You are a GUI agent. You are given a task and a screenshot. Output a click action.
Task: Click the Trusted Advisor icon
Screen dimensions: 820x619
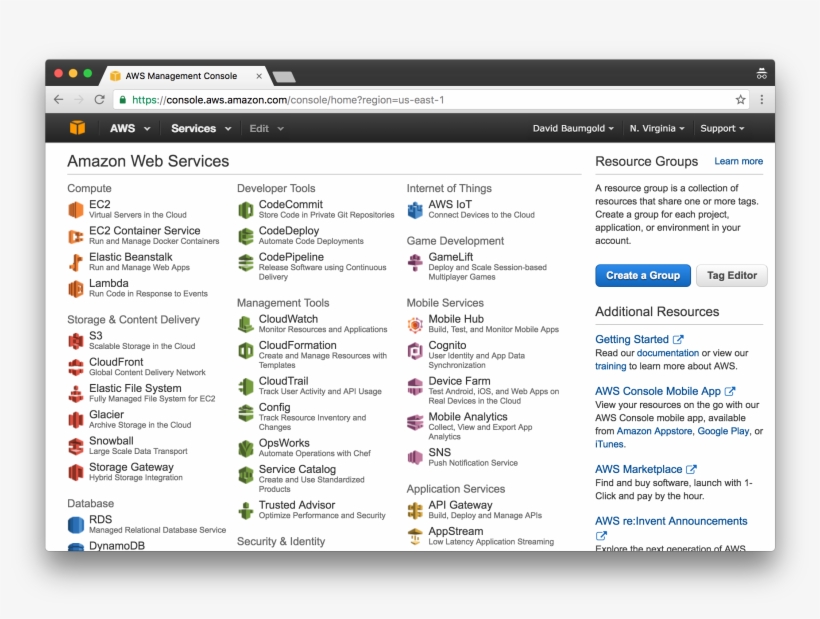246,508
